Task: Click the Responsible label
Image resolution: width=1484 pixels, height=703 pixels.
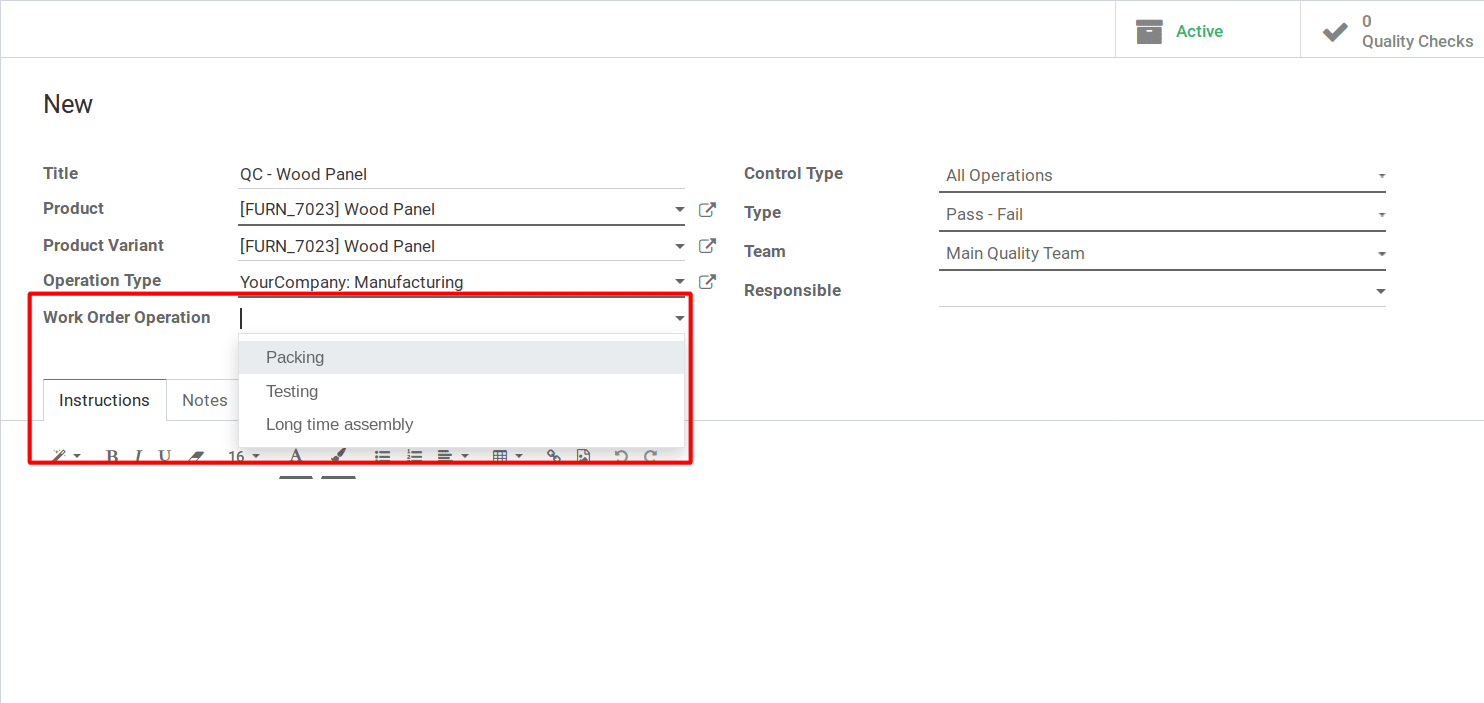Action: 792,290
